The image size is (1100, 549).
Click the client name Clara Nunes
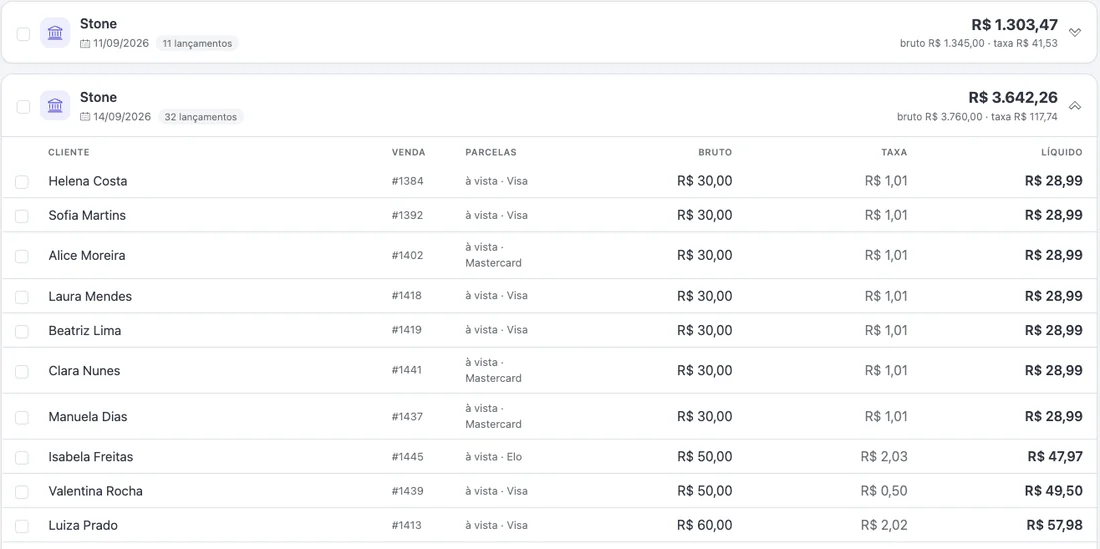pyautogui.click(x=84, y=371)
